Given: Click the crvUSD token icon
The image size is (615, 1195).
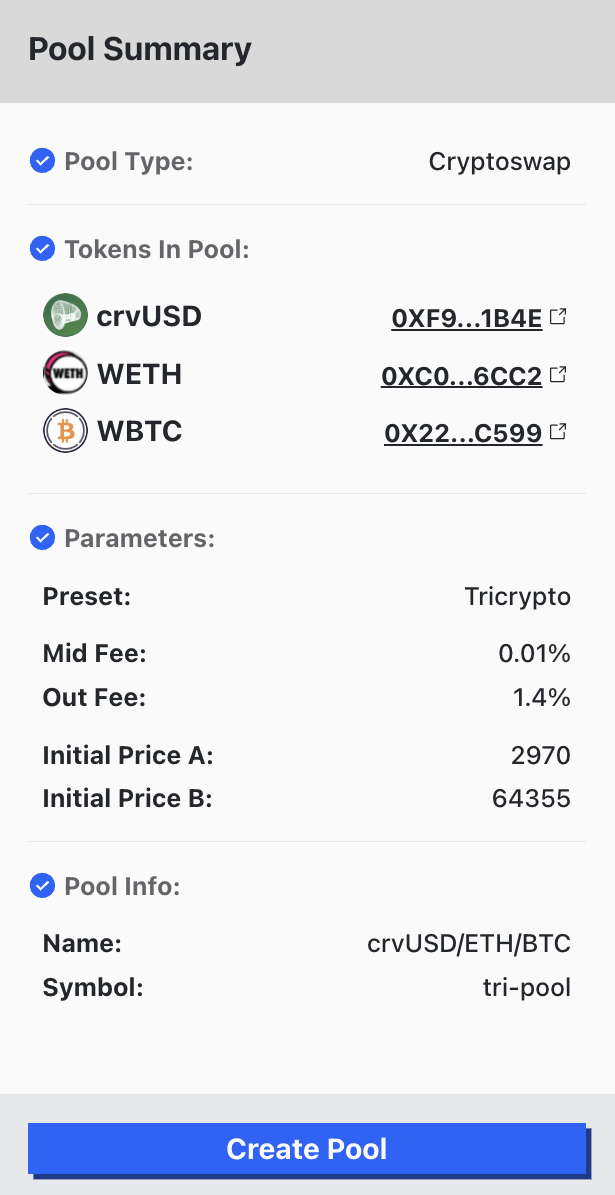Looking at the screenshot, I should (x=66, y=316).
